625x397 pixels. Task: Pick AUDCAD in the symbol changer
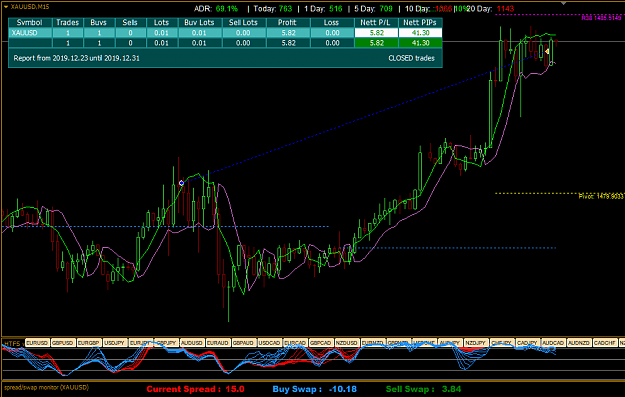tap(554, 343)
